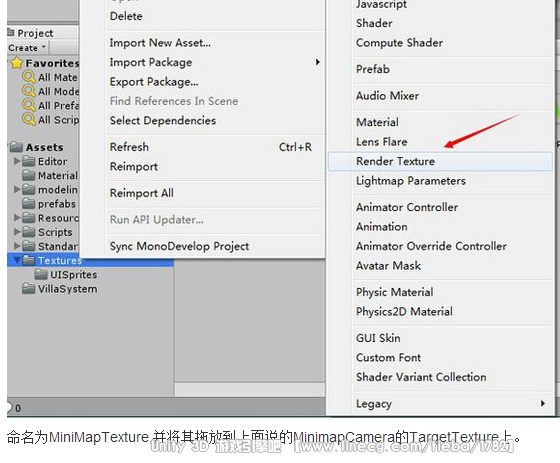Expand the Standard Assets folder arrow
The height and width of the screenshot is (463, 560).
point(17,246)
